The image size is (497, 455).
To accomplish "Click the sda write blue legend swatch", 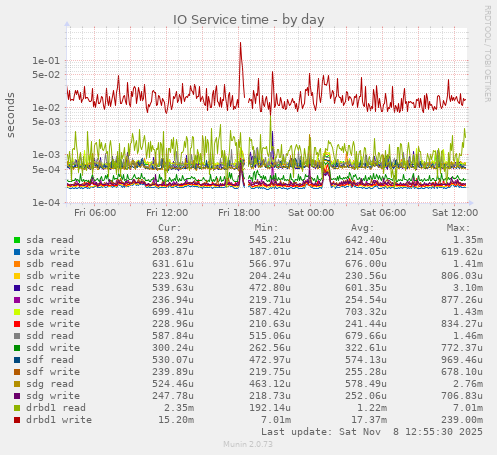I will 17,252.
